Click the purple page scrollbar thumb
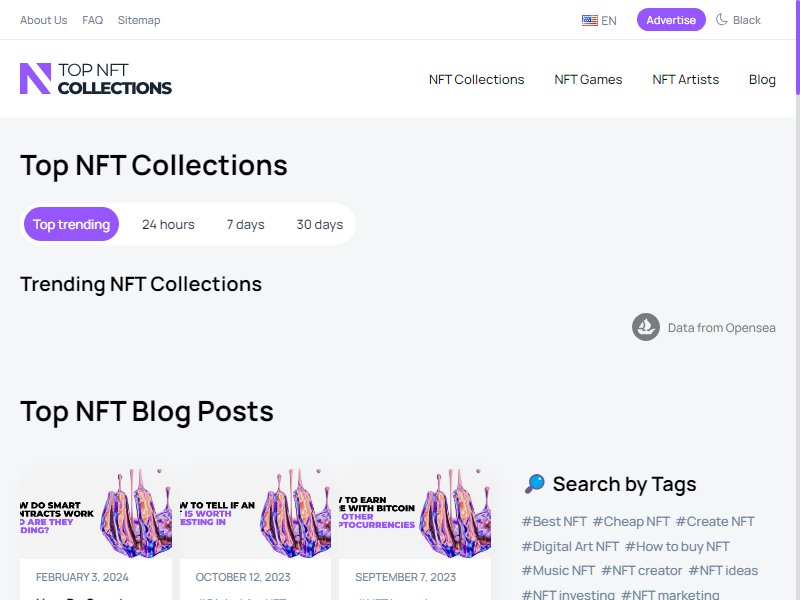Viewport: 800px width, 600px height. [x=797, y=47]
